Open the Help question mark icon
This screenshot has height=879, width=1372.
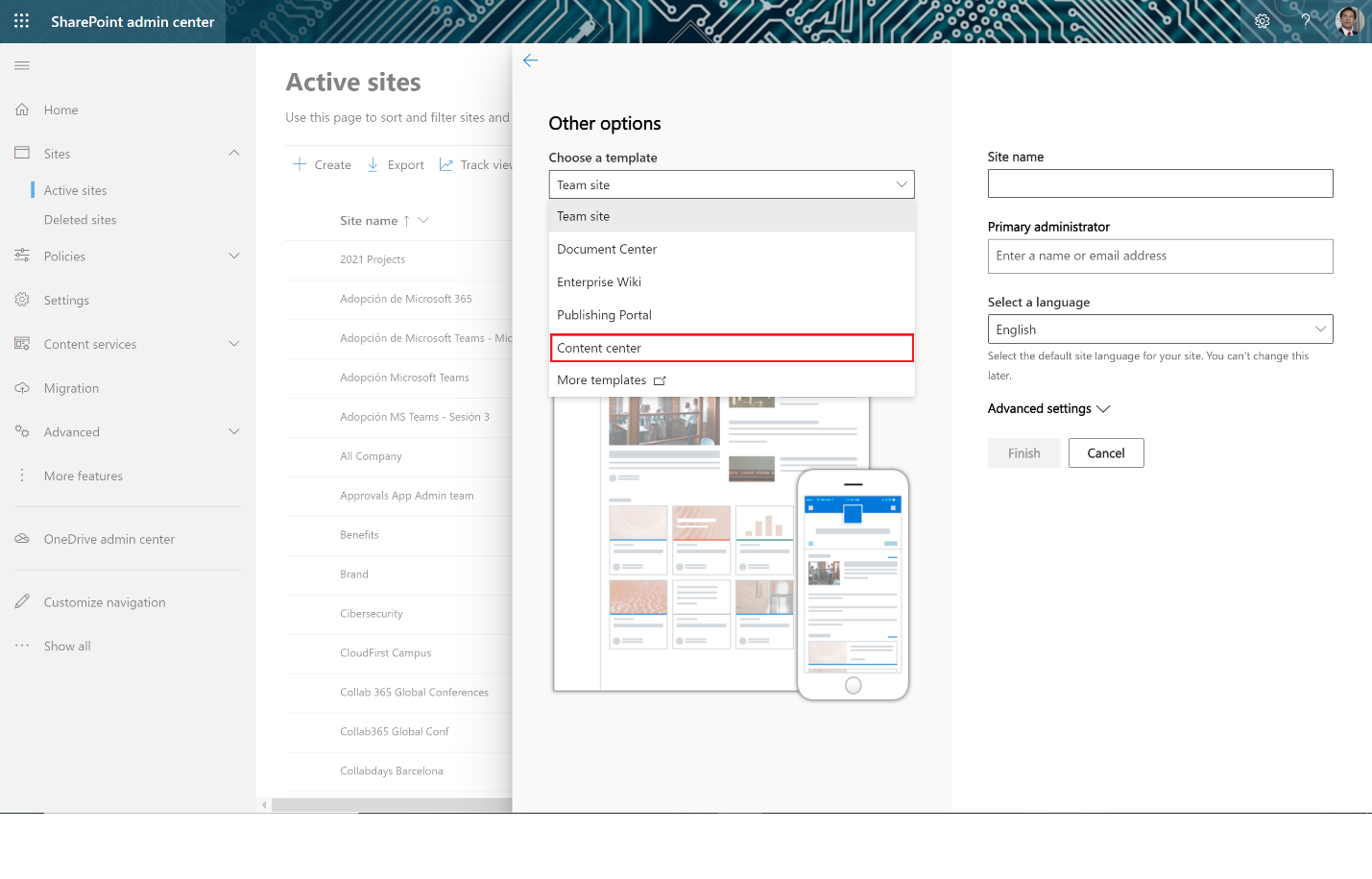(x=1305, y=20)
